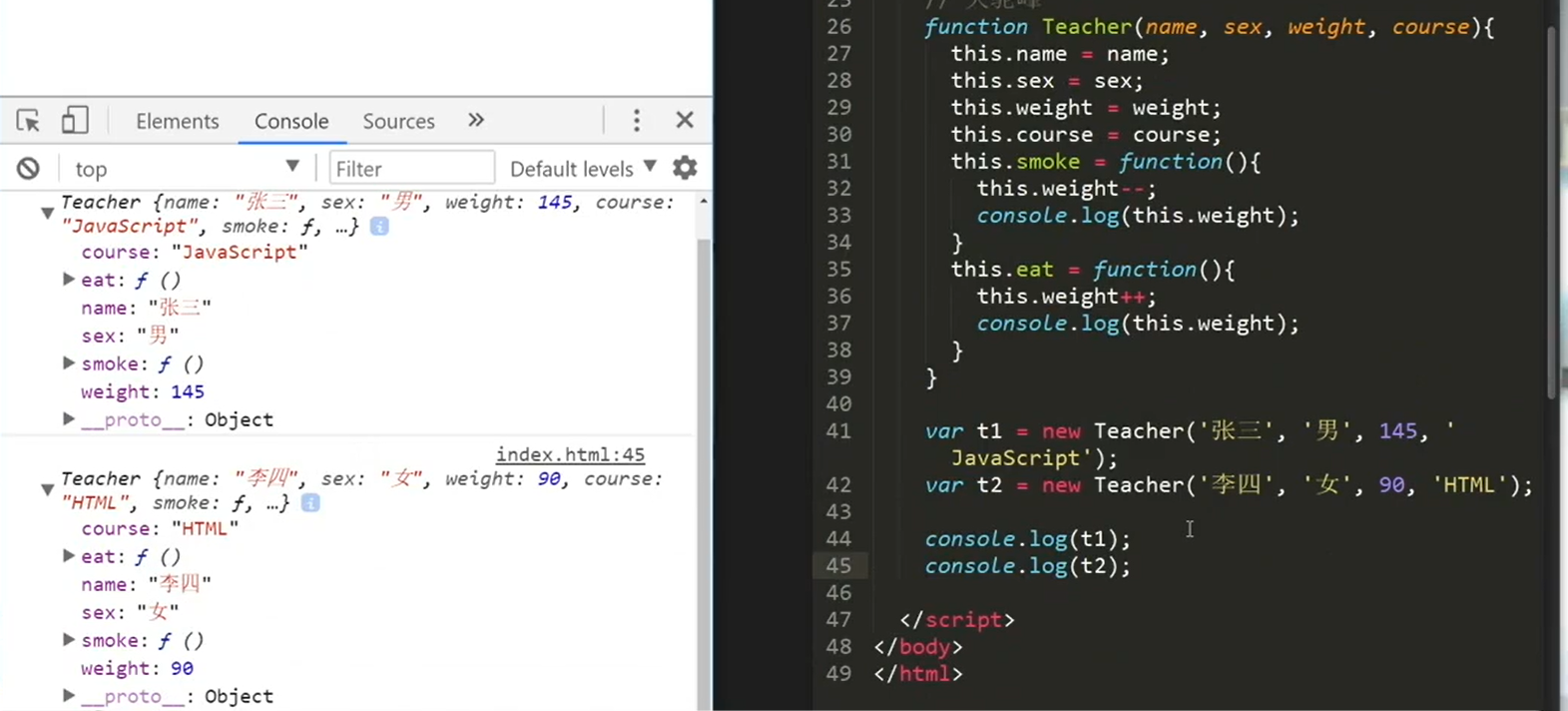The height and width of the screenshot is (711, 1568).
Task: Click the this.weight++ statement
Action: tap(1066, 297)
